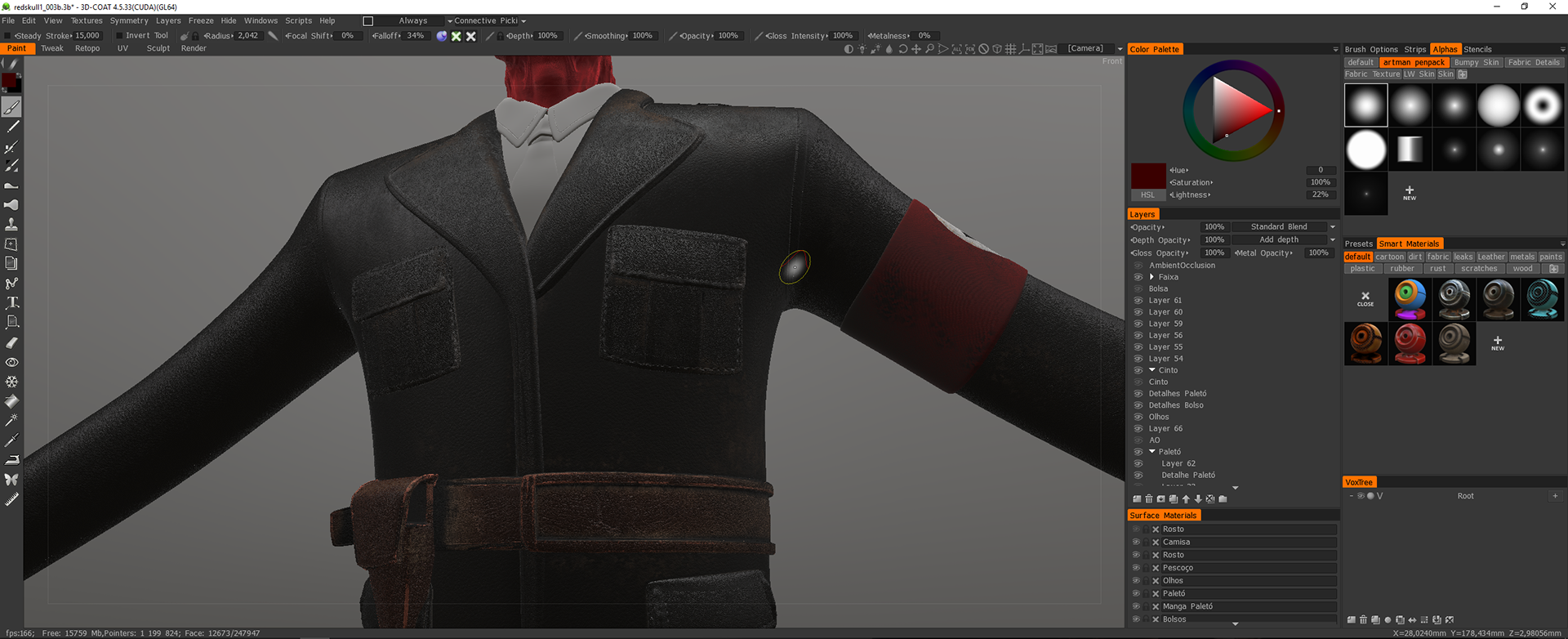Click the perspective cube view icon
Image resolution: width=1568 pixels, height=639 pixels.
(996, 49)
